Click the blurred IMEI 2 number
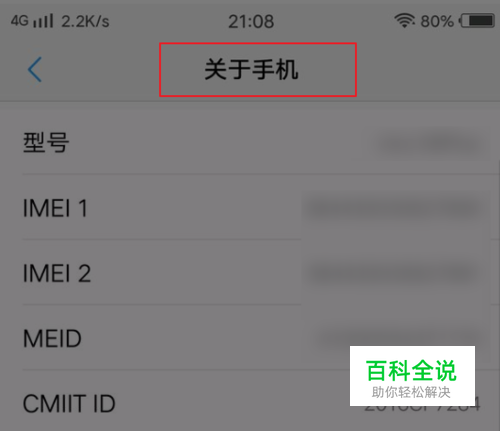The image size is (500, 431). point(392,273)
